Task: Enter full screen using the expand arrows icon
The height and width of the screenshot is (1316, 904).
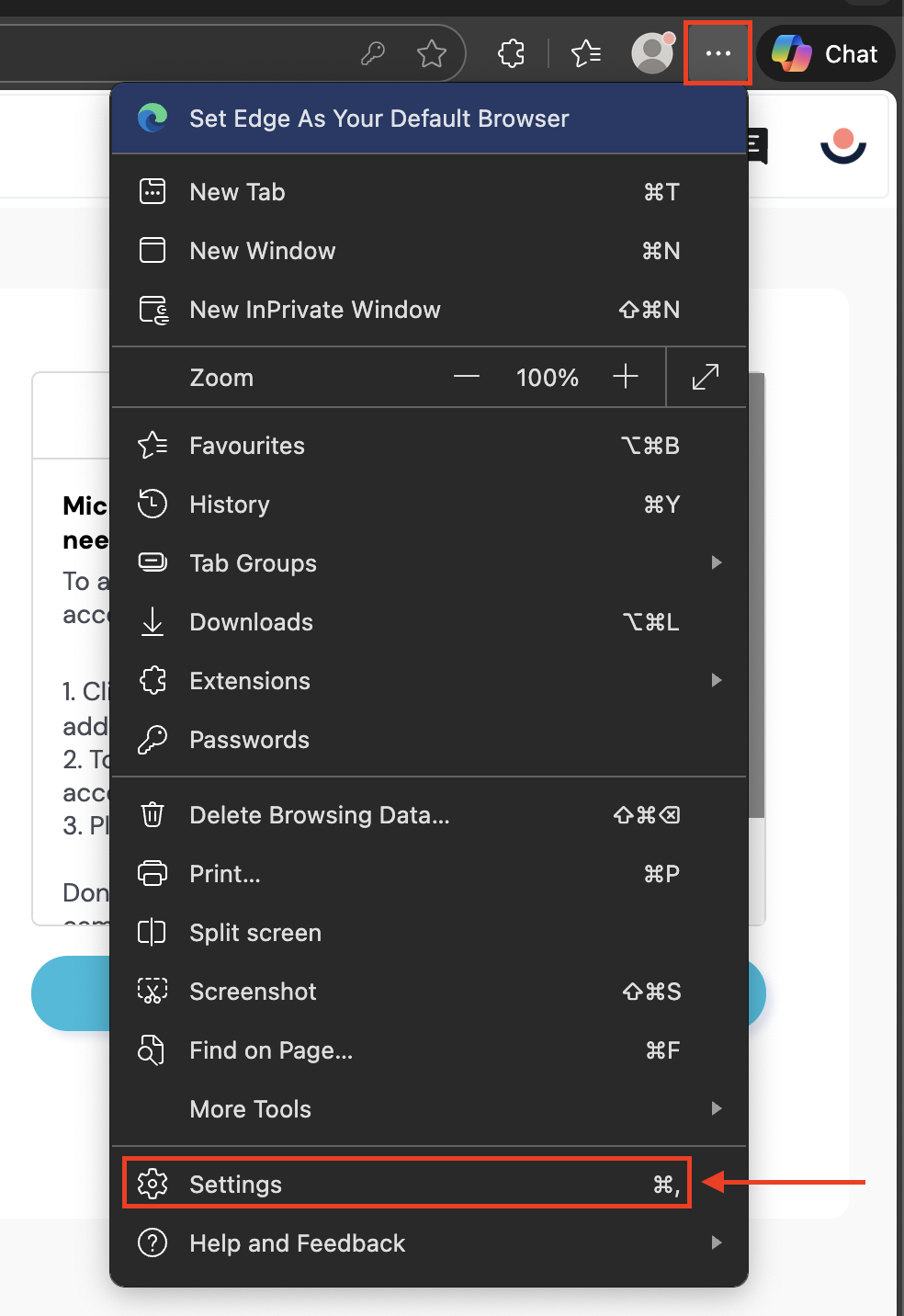Action: [x=706, y=377]
